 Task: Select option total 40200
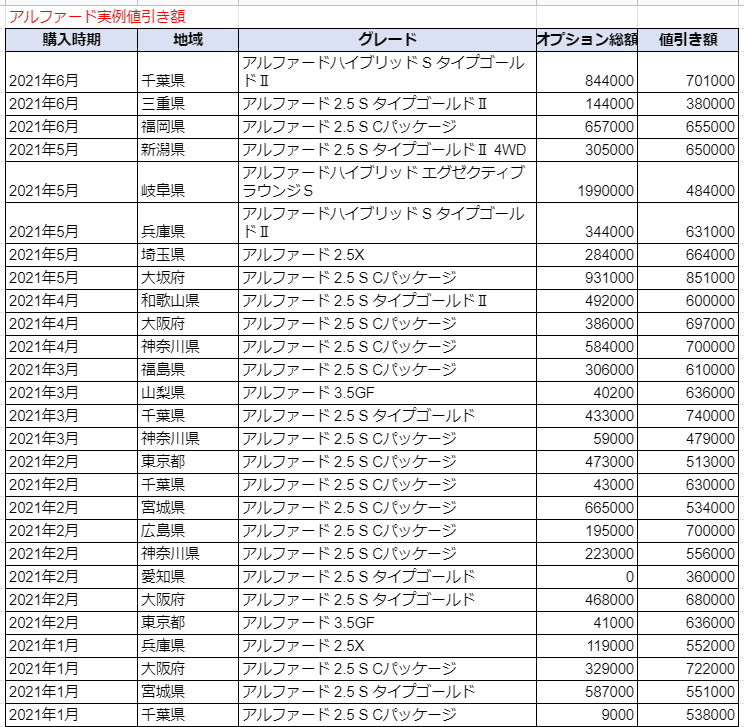[587, 393]
